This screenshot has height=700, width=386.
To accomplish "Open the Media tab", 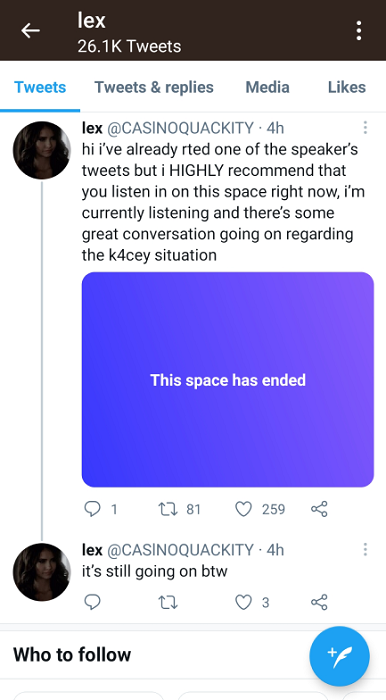I will pyautogui.click(x=267, y=87).
